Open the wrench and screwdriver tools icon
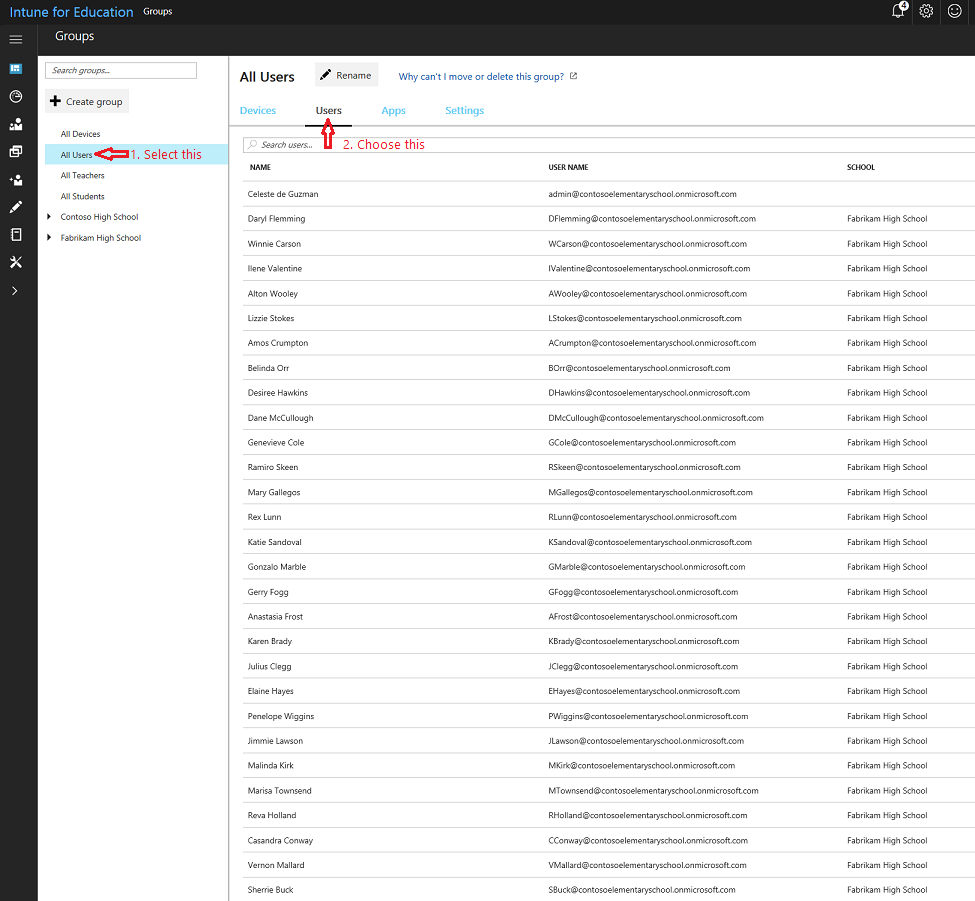The image size is (975, 901). click(x=15, y=262)
